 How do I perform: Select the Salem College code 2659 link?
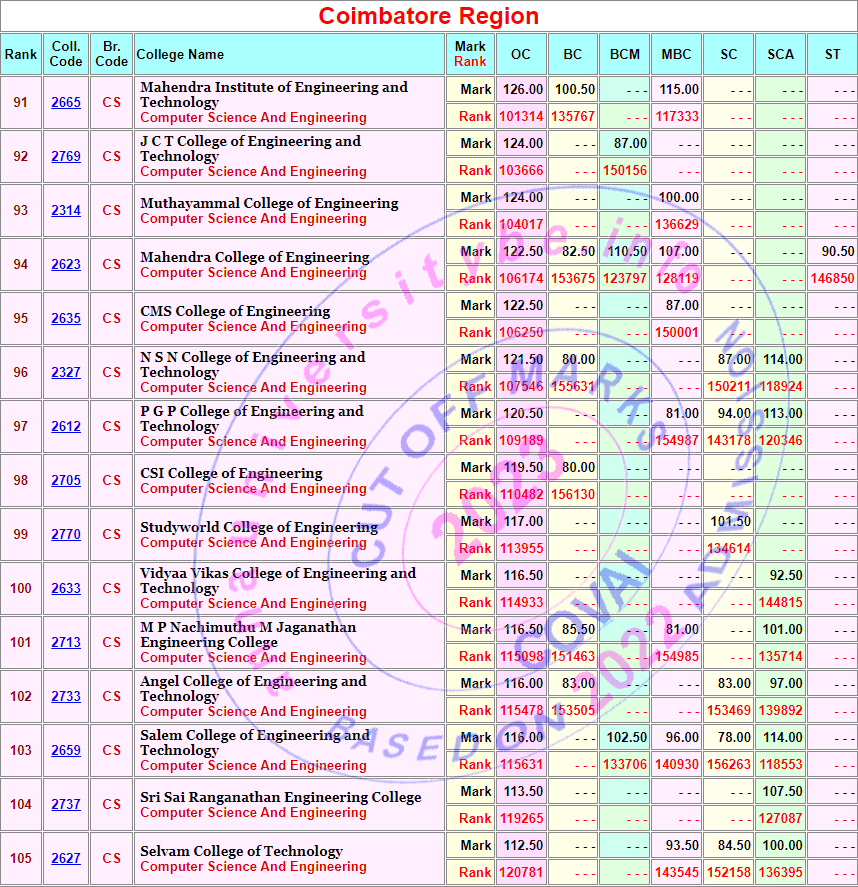[66, 751]
